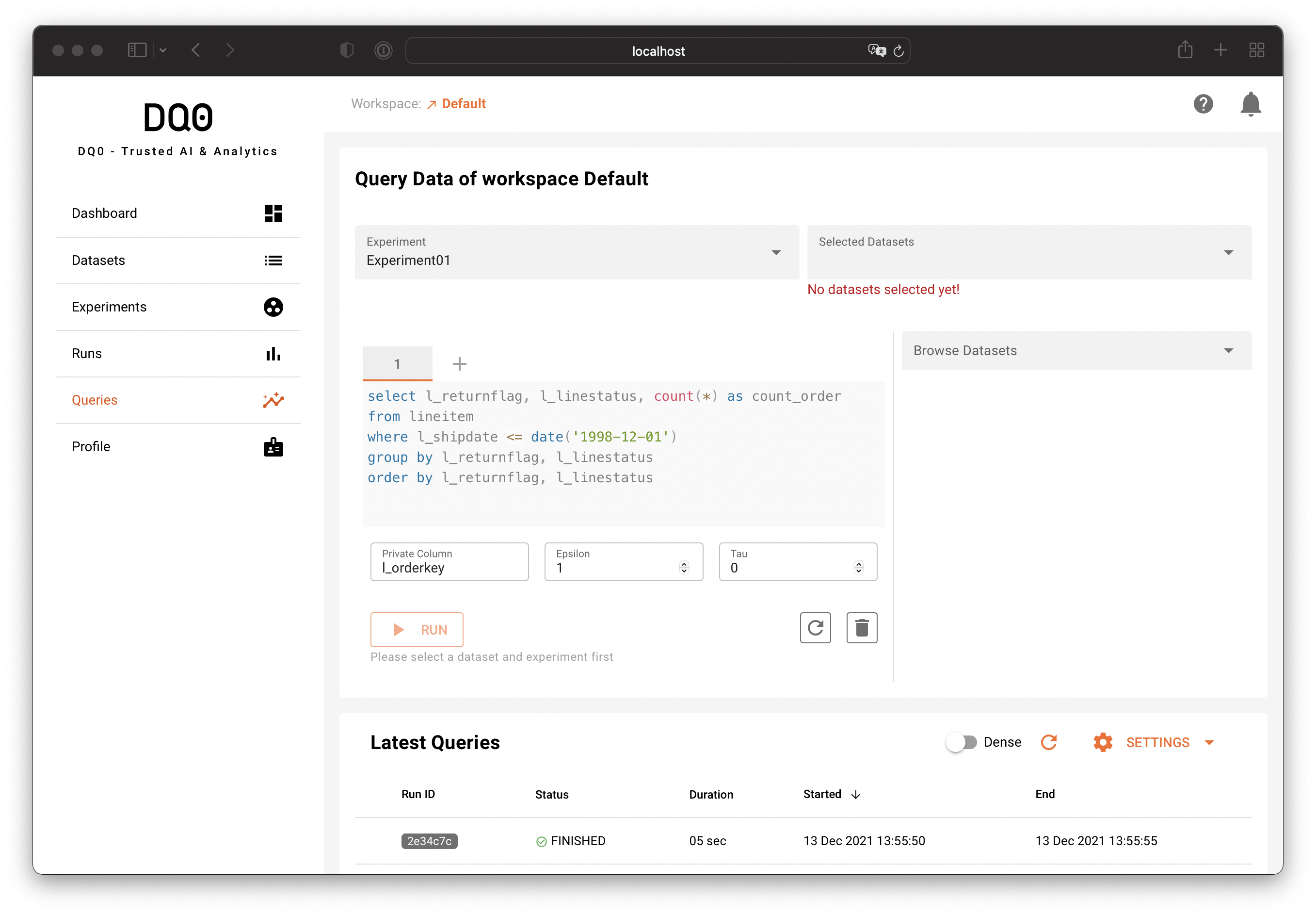Refresh Latest Queries with orange reload icon
Screen dimensions: 1316x915
point(1048,742)
